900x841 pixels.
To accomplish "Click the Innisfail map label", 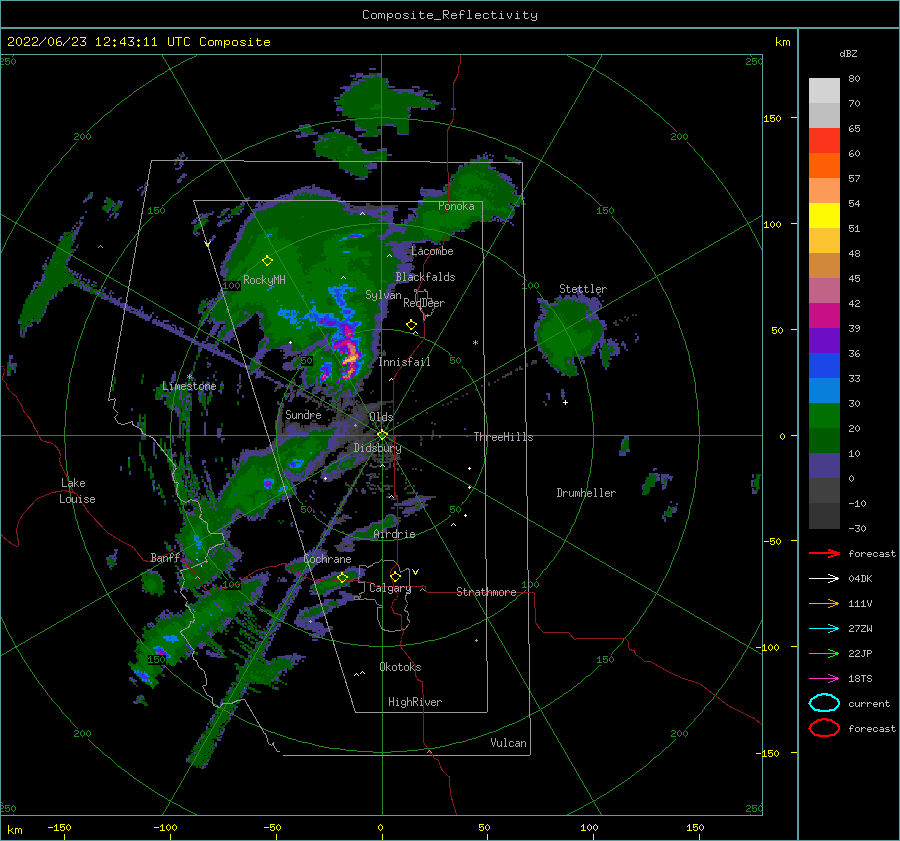I will (x=404, y=362).
